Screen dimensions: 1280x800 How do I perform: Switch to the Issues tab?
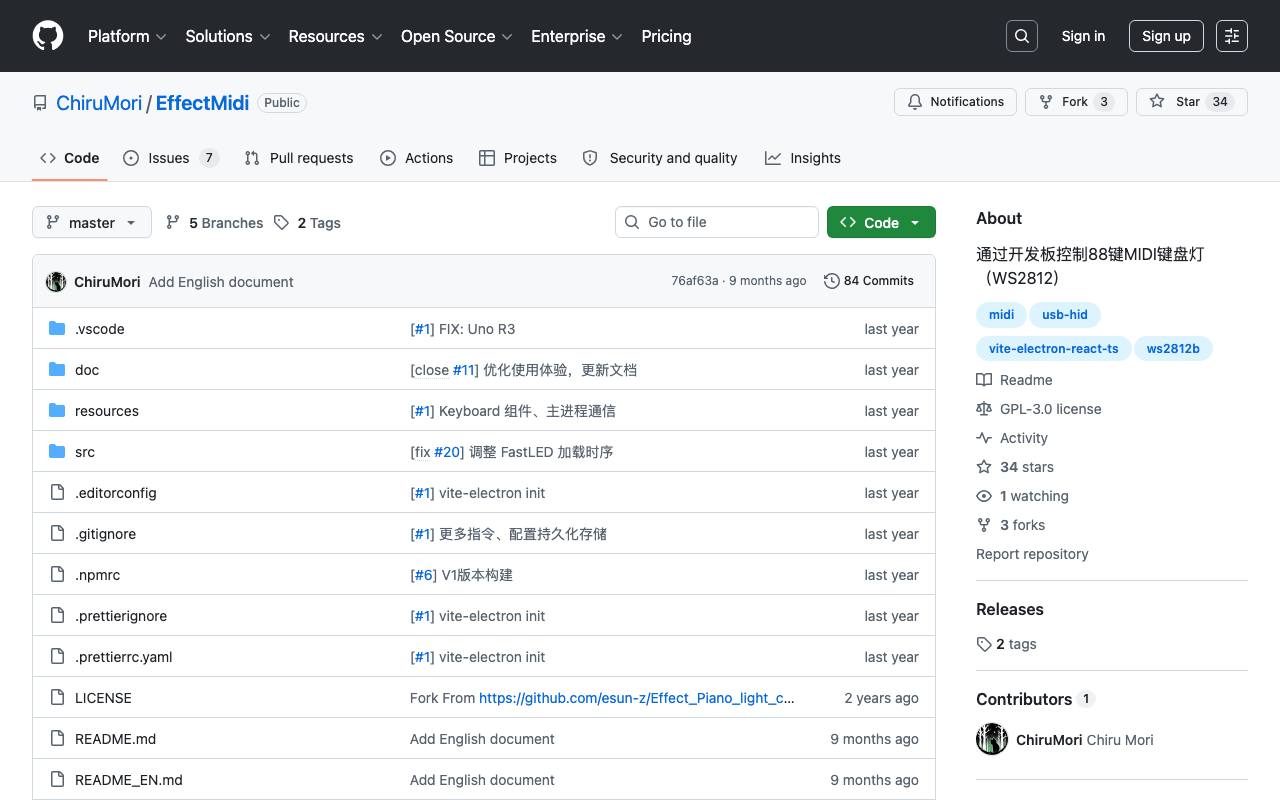[171, 158]
